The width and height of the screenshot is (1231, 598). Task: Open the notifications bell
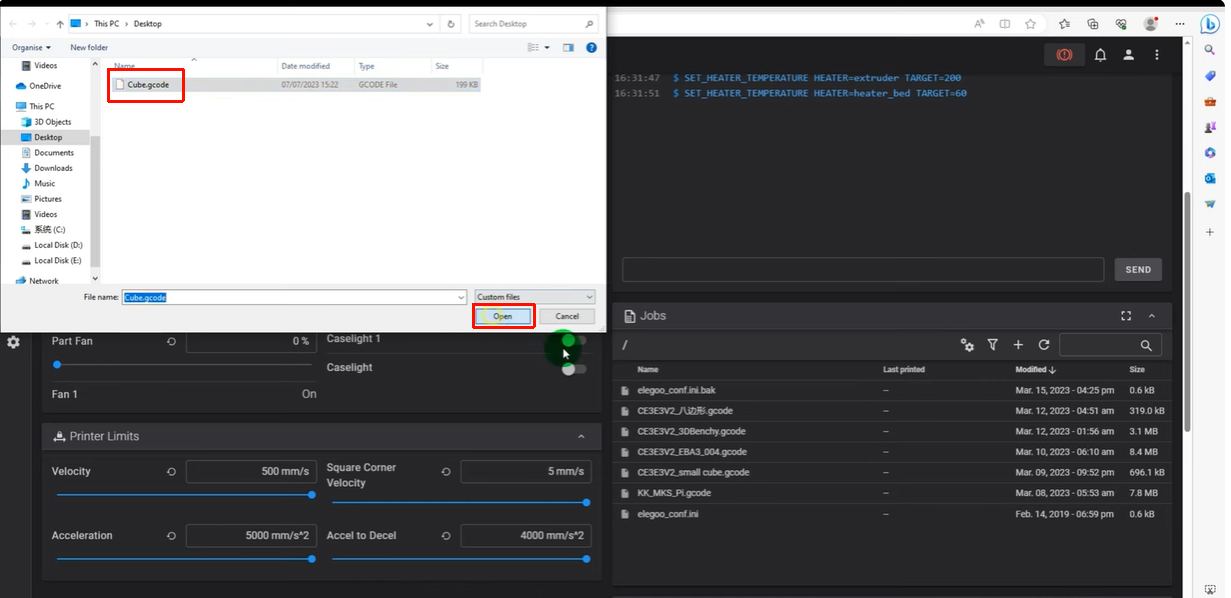pyautogui.click(x=1100, y=55)
